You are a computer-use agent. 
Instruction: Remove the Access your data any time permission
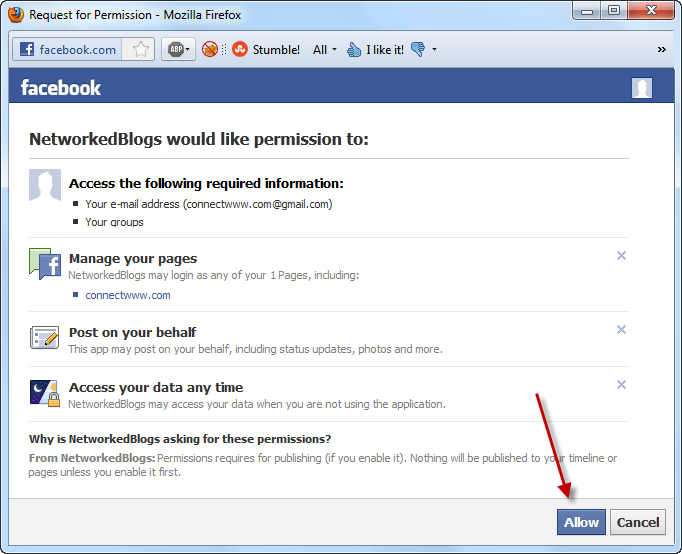(621, 384)
